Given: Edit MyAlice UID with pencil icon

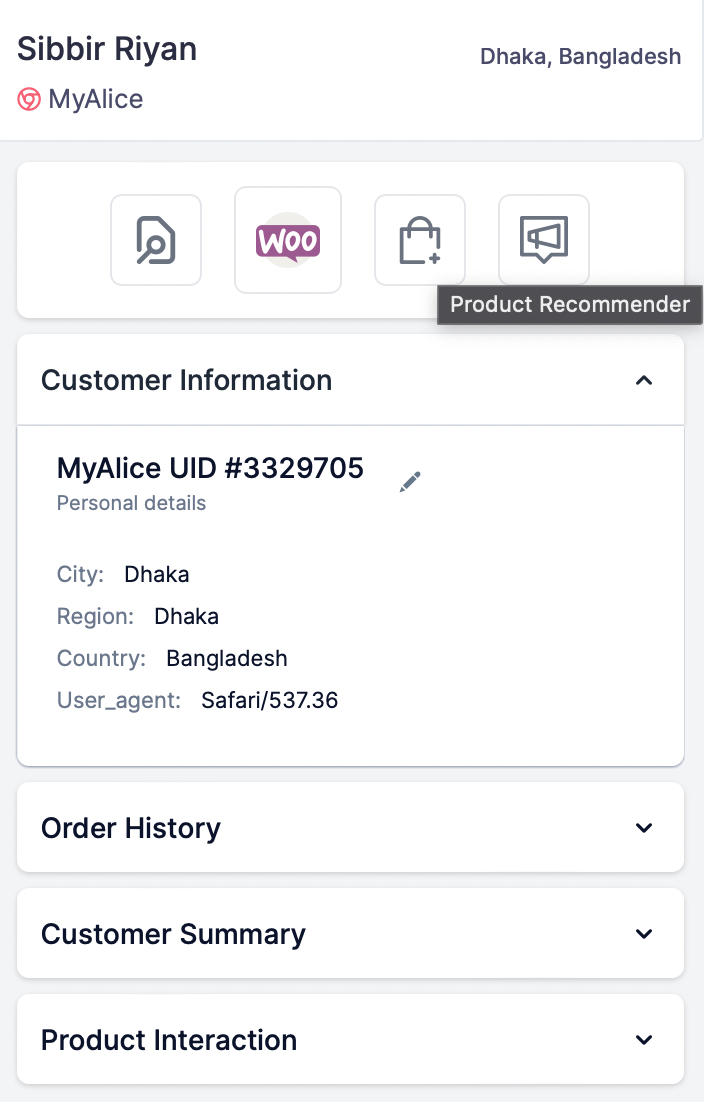Looking at the screenshot, I should click(x=410, y=482).
